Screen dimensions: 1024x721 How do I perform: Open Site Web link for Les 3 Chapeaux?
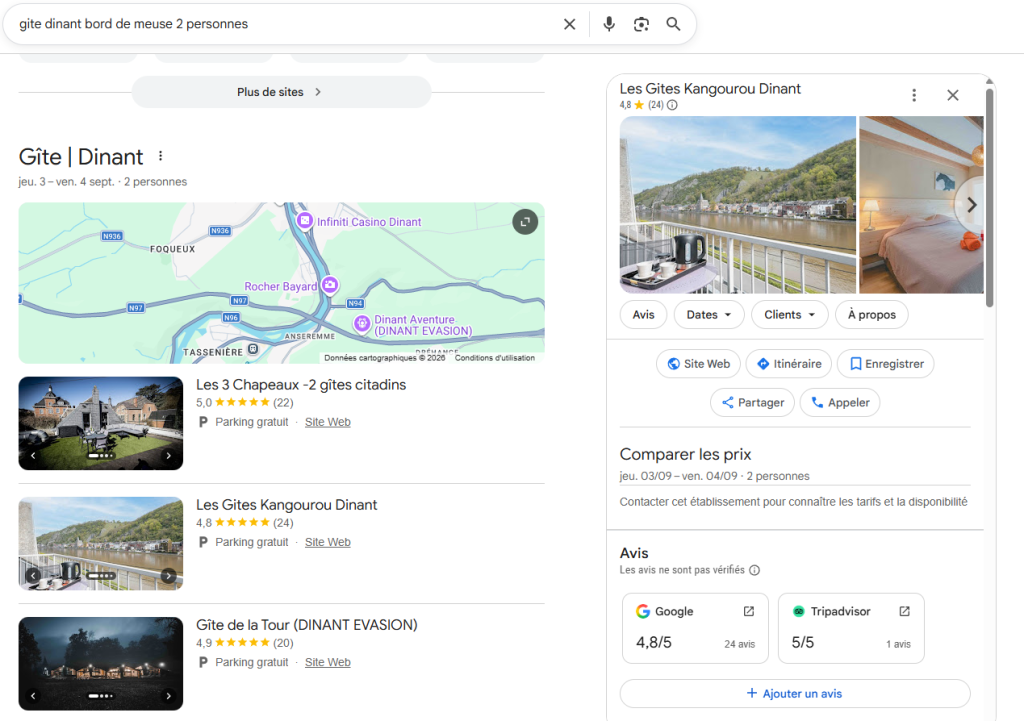(328, 422)
